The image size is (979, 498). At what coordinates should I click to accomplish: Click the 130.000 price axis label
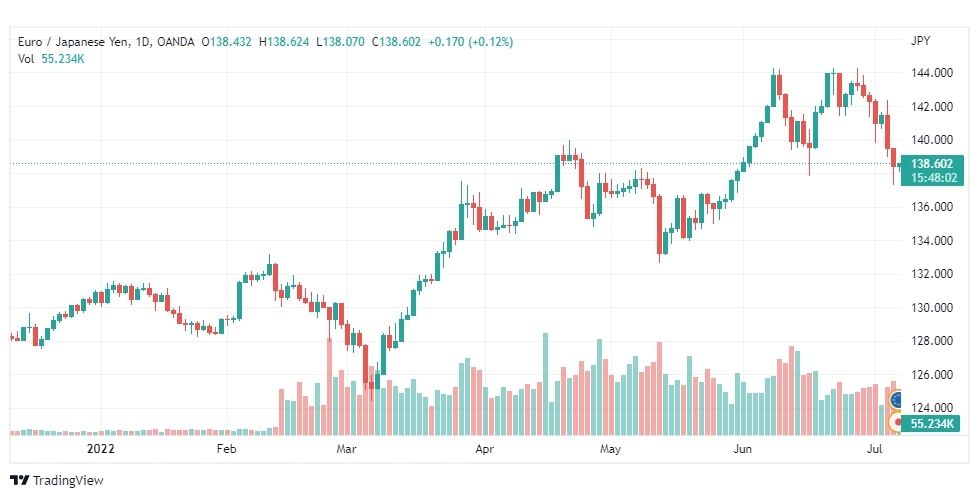[932, 308]
